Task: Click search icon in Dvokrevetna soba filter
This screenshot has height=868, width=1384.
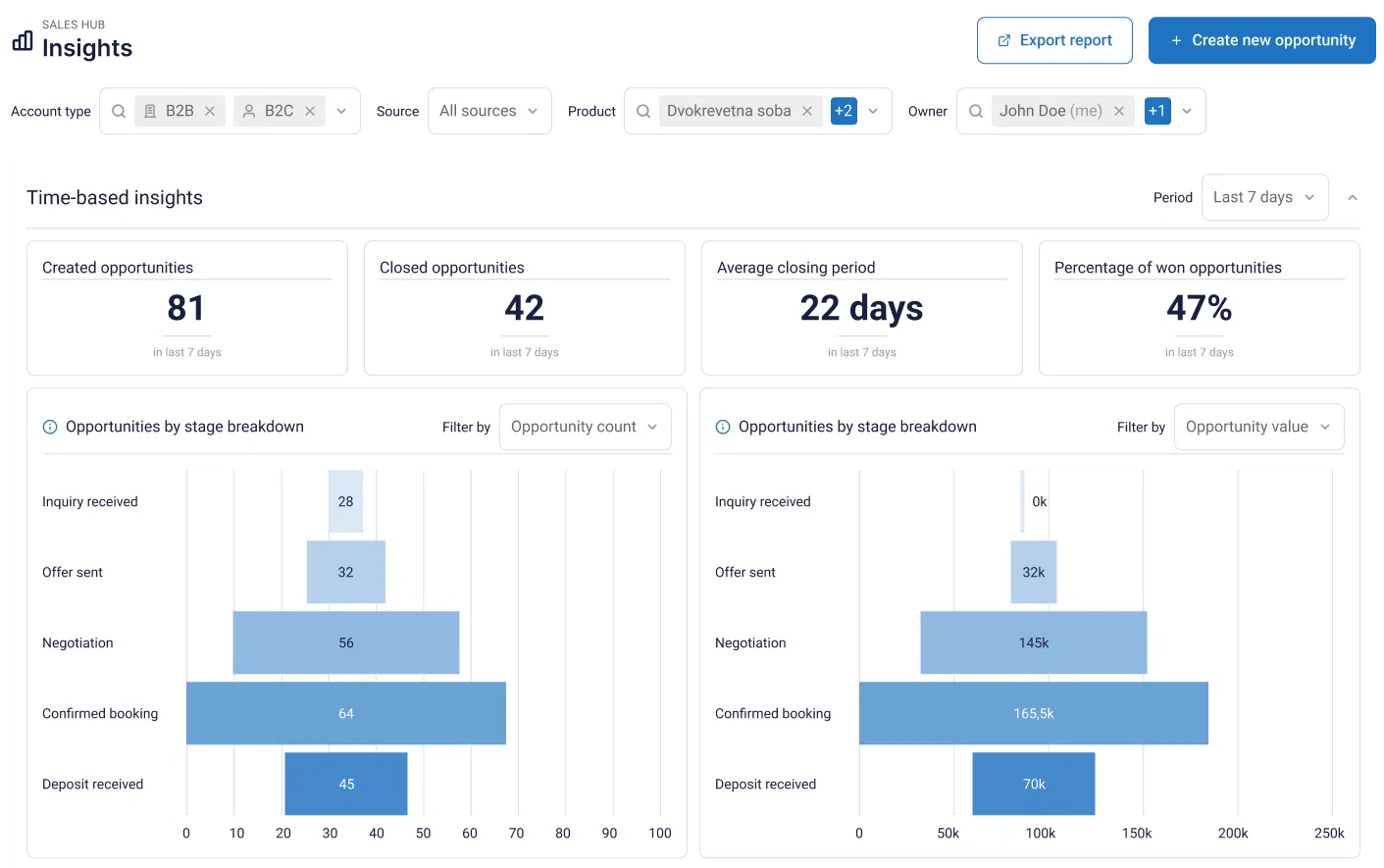Action: pos(643,112)
